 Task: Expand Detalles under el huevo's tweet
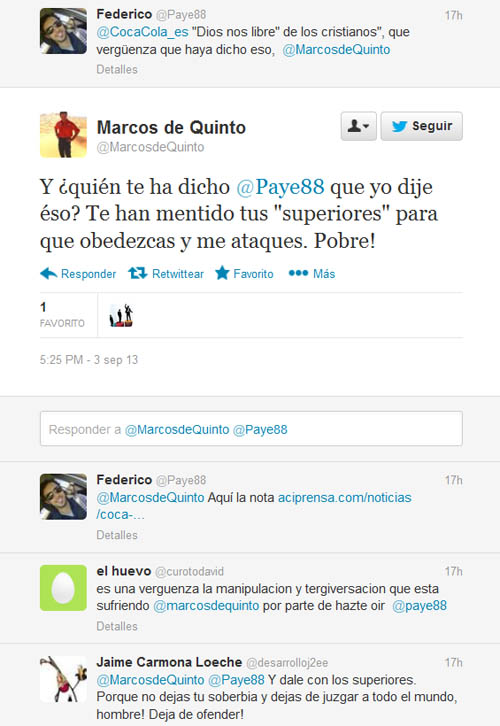(x=117, y=626)
